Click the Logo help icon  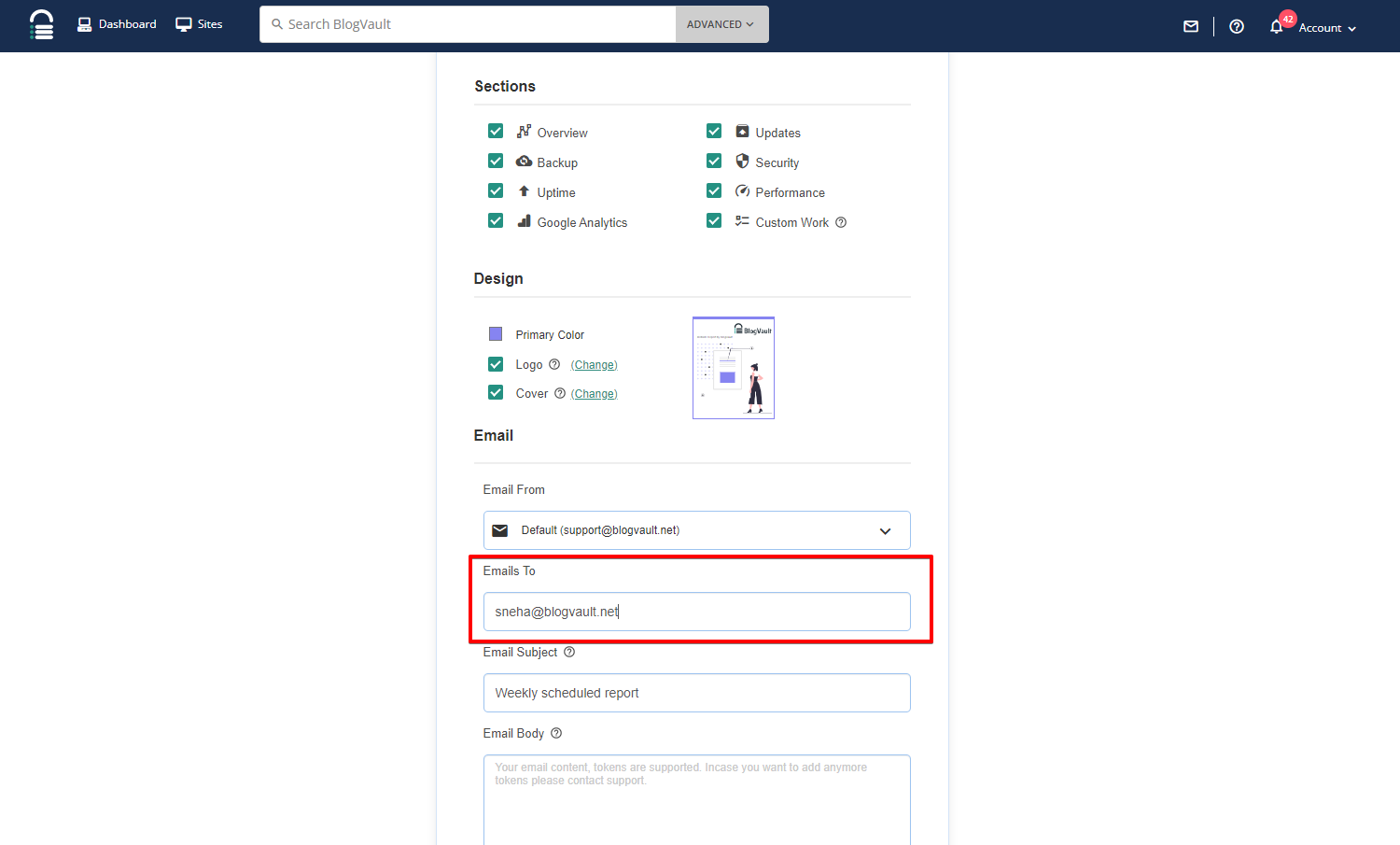coord(554,364)
